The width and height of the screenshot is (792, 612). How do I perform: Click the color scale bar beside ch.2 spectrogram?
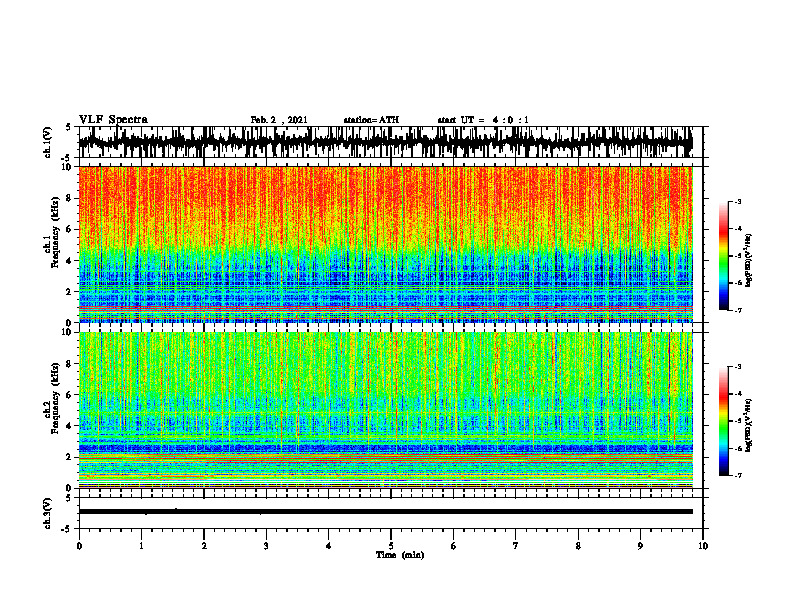[x=724, y=421]
